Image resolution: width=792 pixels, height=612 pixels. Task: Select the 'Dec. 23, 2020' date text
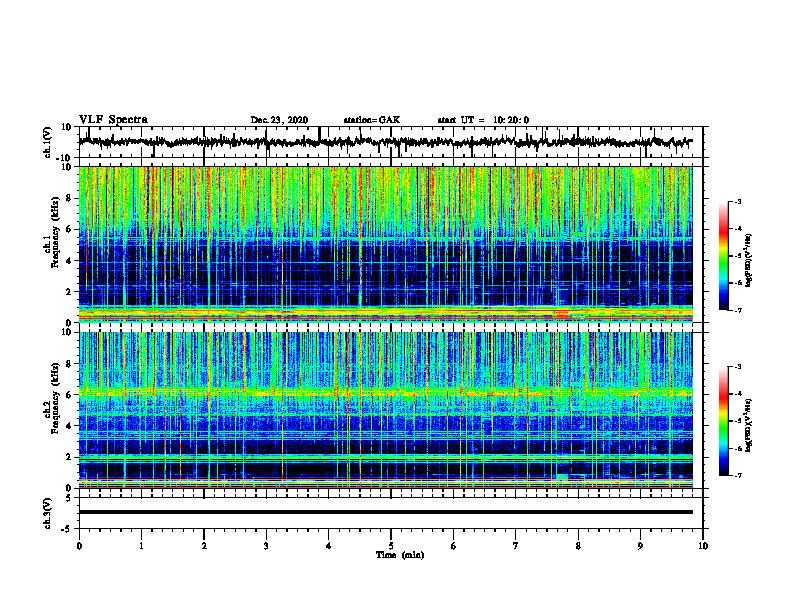[279, 120]
